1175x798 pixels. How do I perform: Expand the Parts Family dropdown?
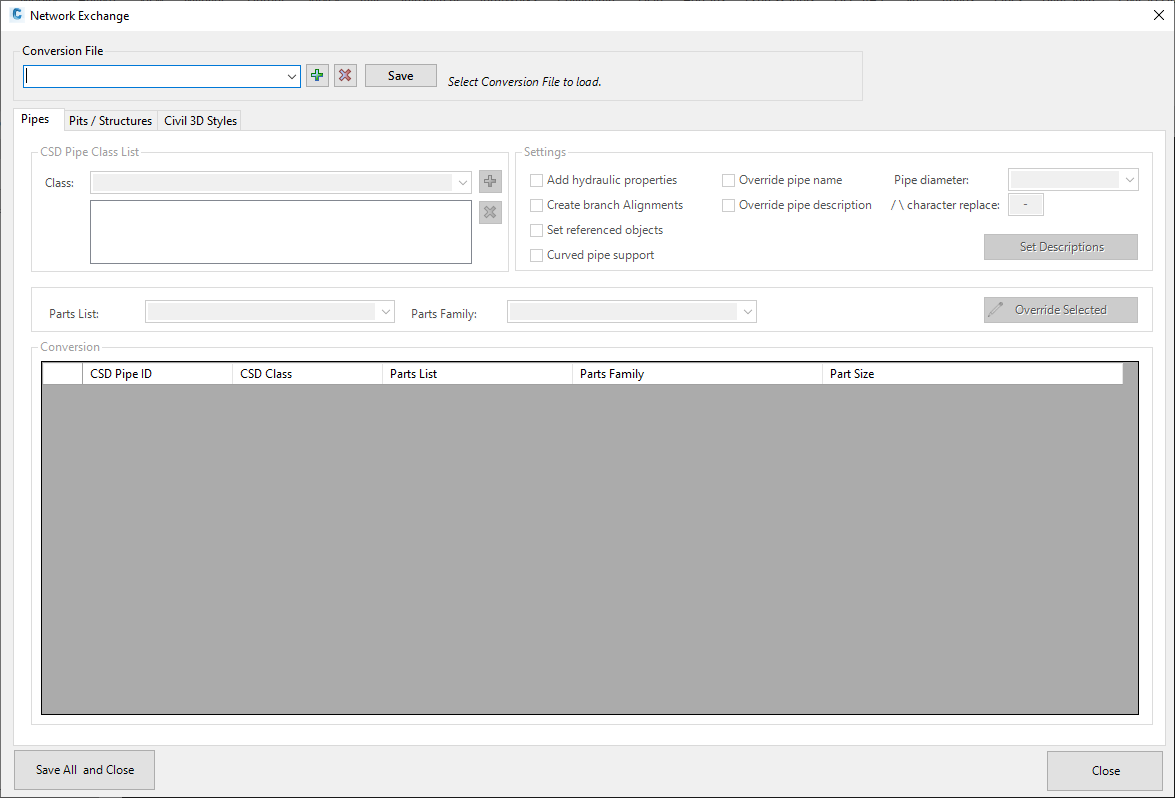(746, 312)
